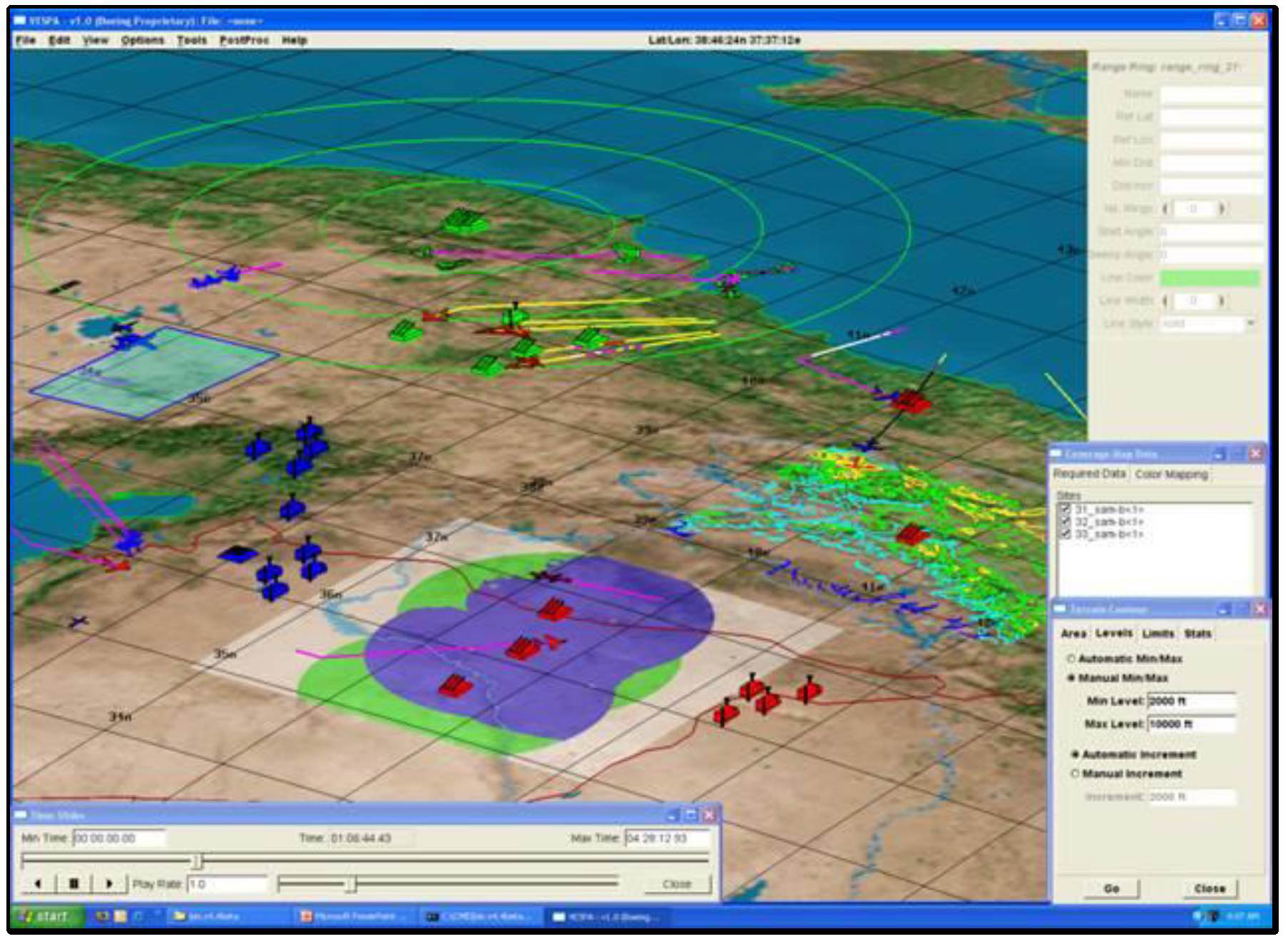The image size is (1288, 939).
Task: Uncheck the 31_sam-b<1> site checkbox
Action: pos(1065,509)
